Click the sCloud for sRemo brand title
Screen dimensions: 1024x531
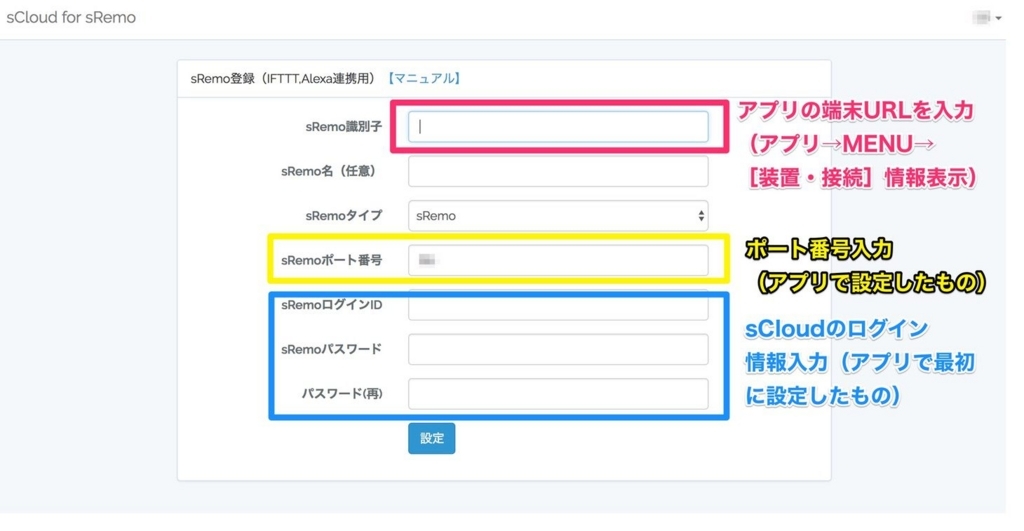pos(71,18)
